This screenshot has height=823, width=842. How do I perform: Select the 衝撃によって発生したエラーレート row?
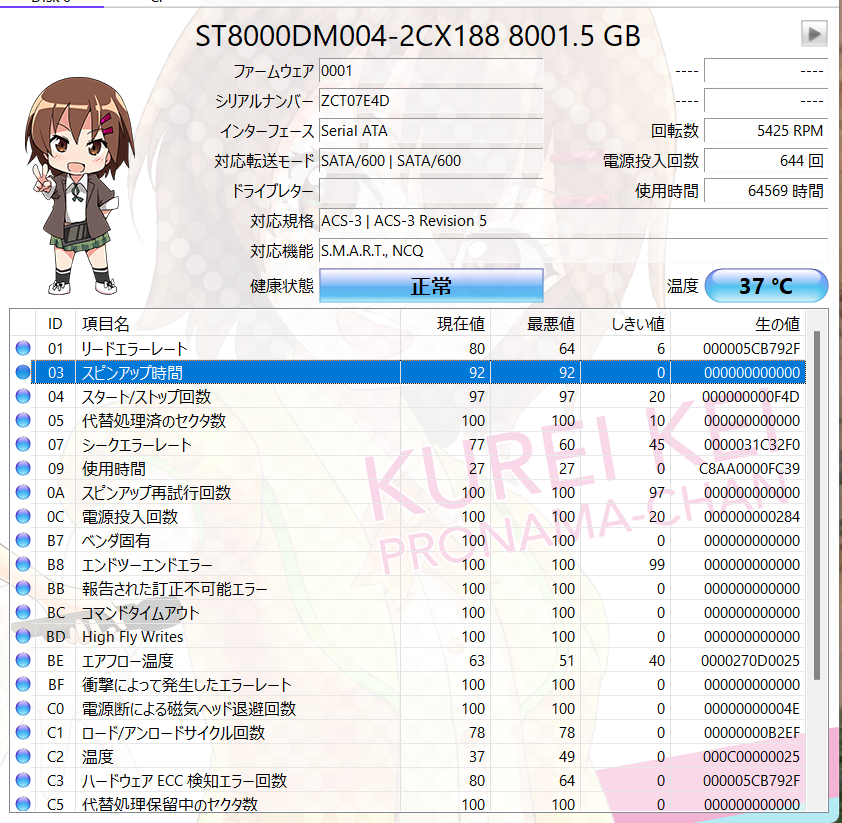pyautogui.click(x=408, y=684)
